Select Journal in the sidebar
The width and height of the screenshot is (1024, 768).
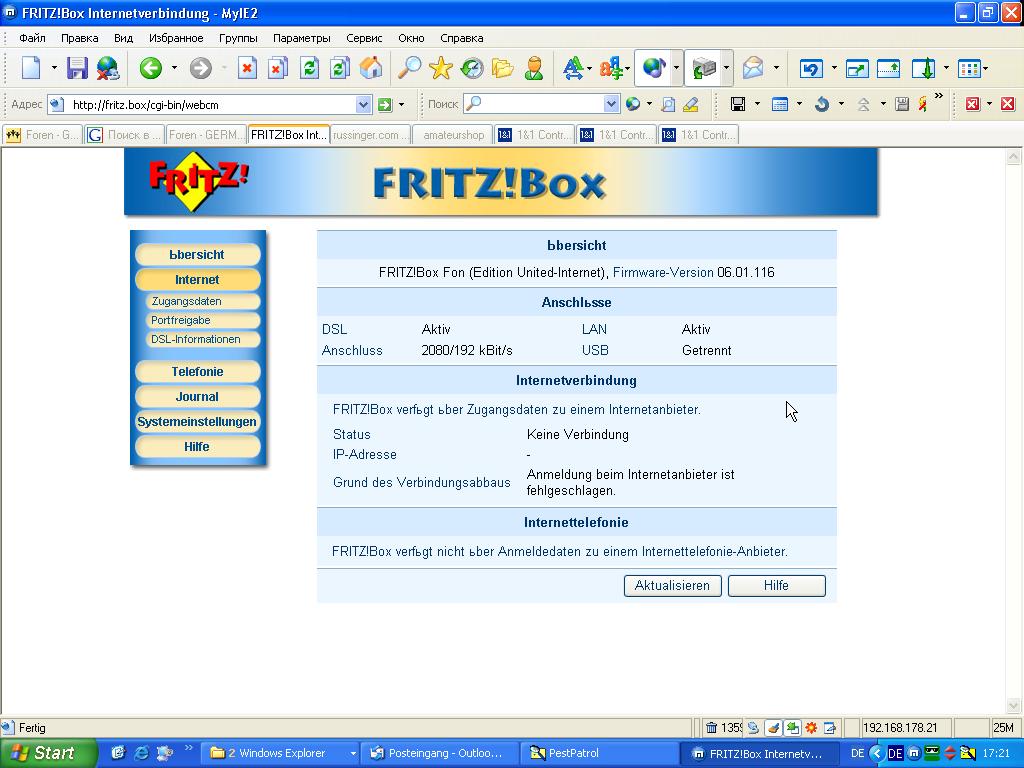tap(197, 396)
